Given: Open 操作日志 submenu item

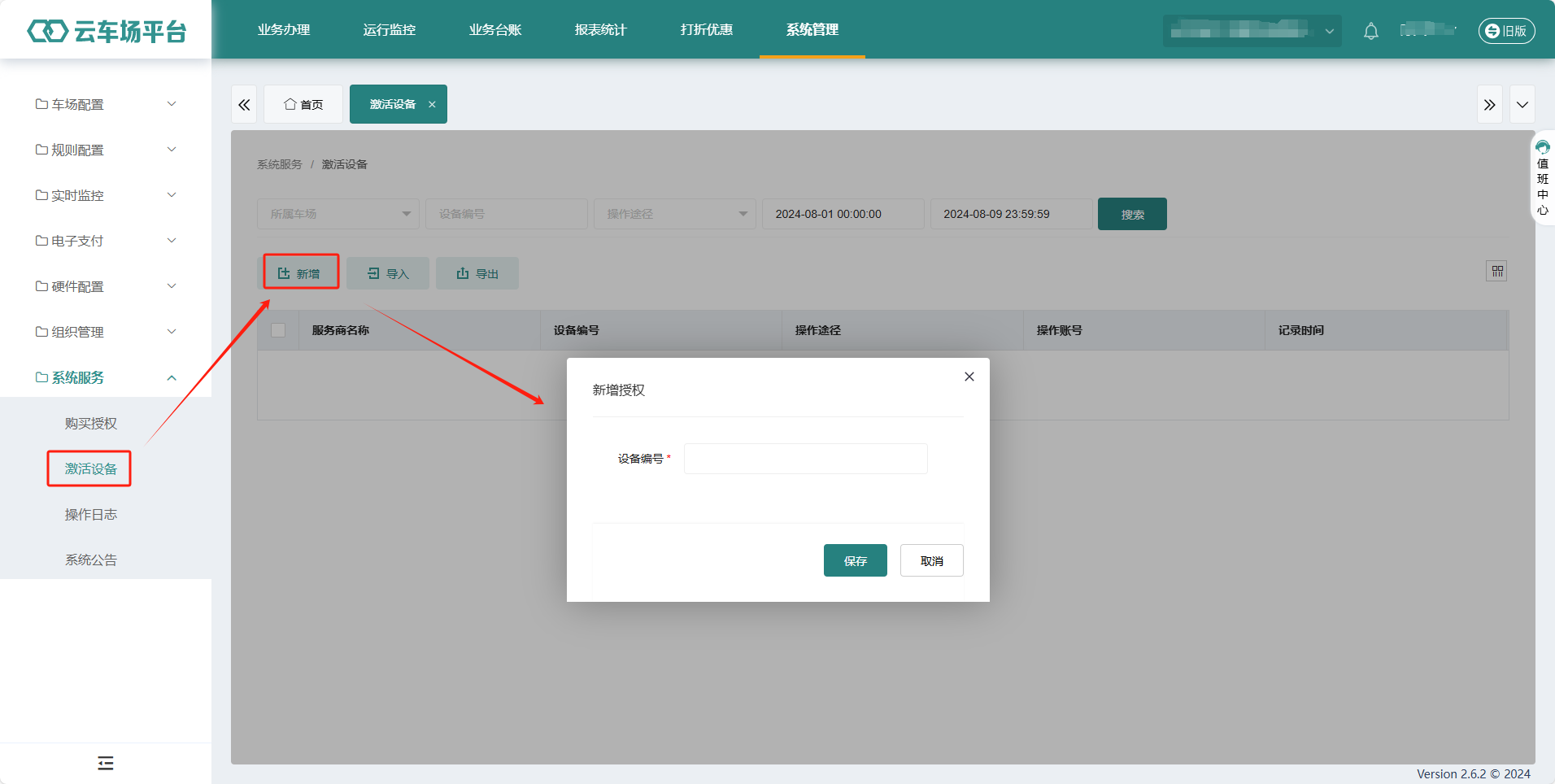Looking at the screenshot, I should click(x=91, y=514).
